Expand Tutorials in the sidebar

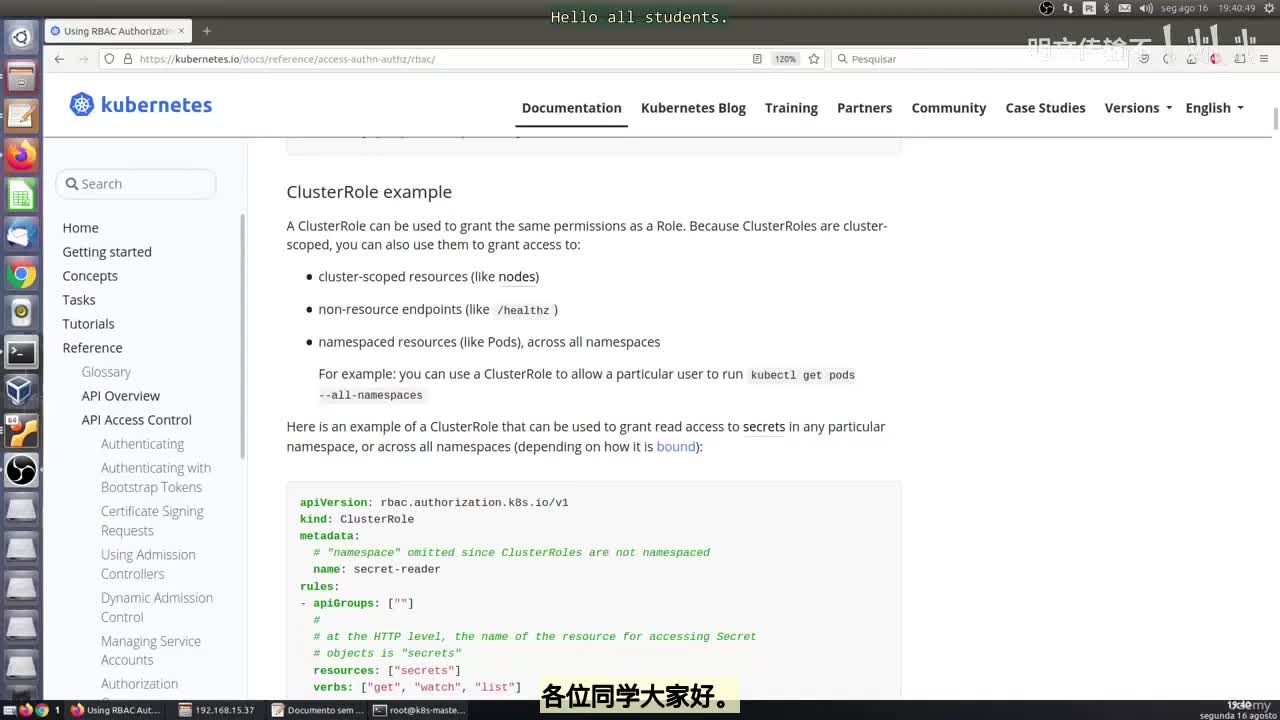(88, 324)
